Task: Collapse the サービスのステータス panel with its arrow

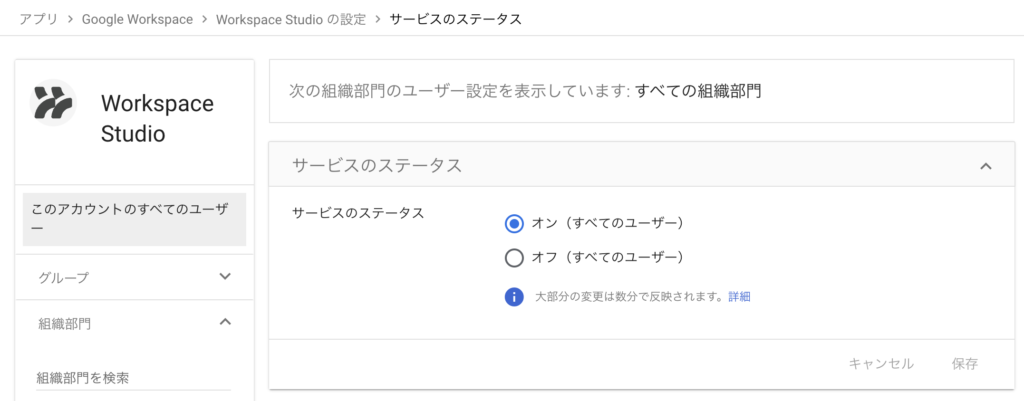Action: pyautogui.click(x=985, y=166)
